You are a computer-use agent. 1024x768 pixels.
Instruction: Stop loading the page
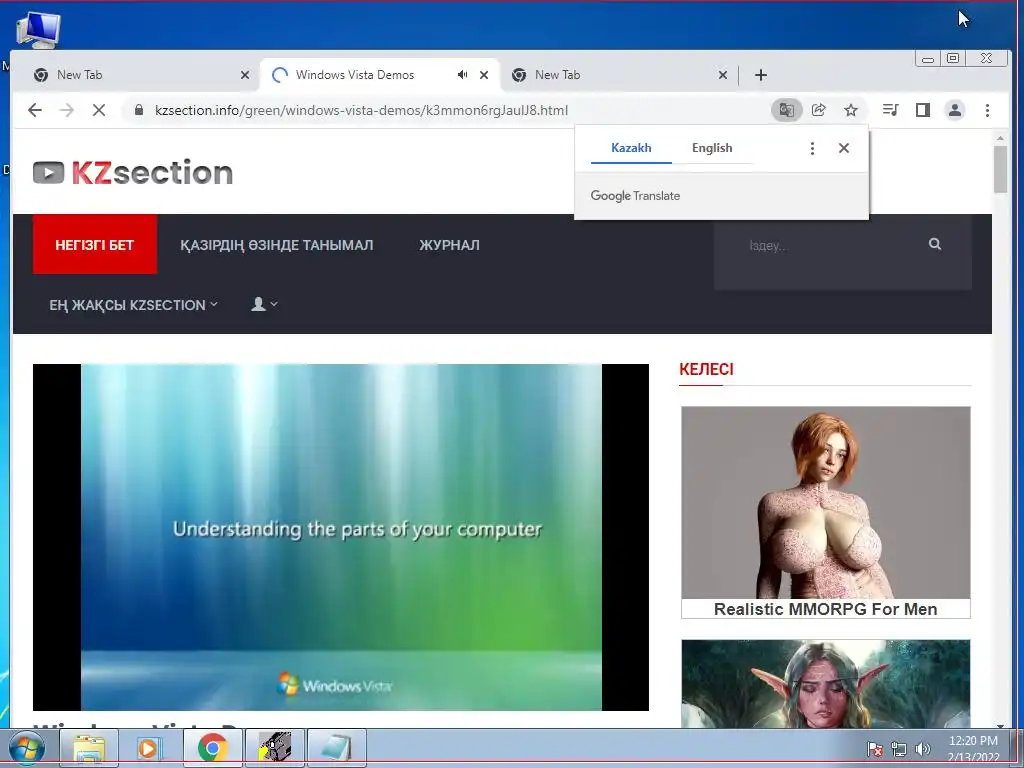click(99, 110)
